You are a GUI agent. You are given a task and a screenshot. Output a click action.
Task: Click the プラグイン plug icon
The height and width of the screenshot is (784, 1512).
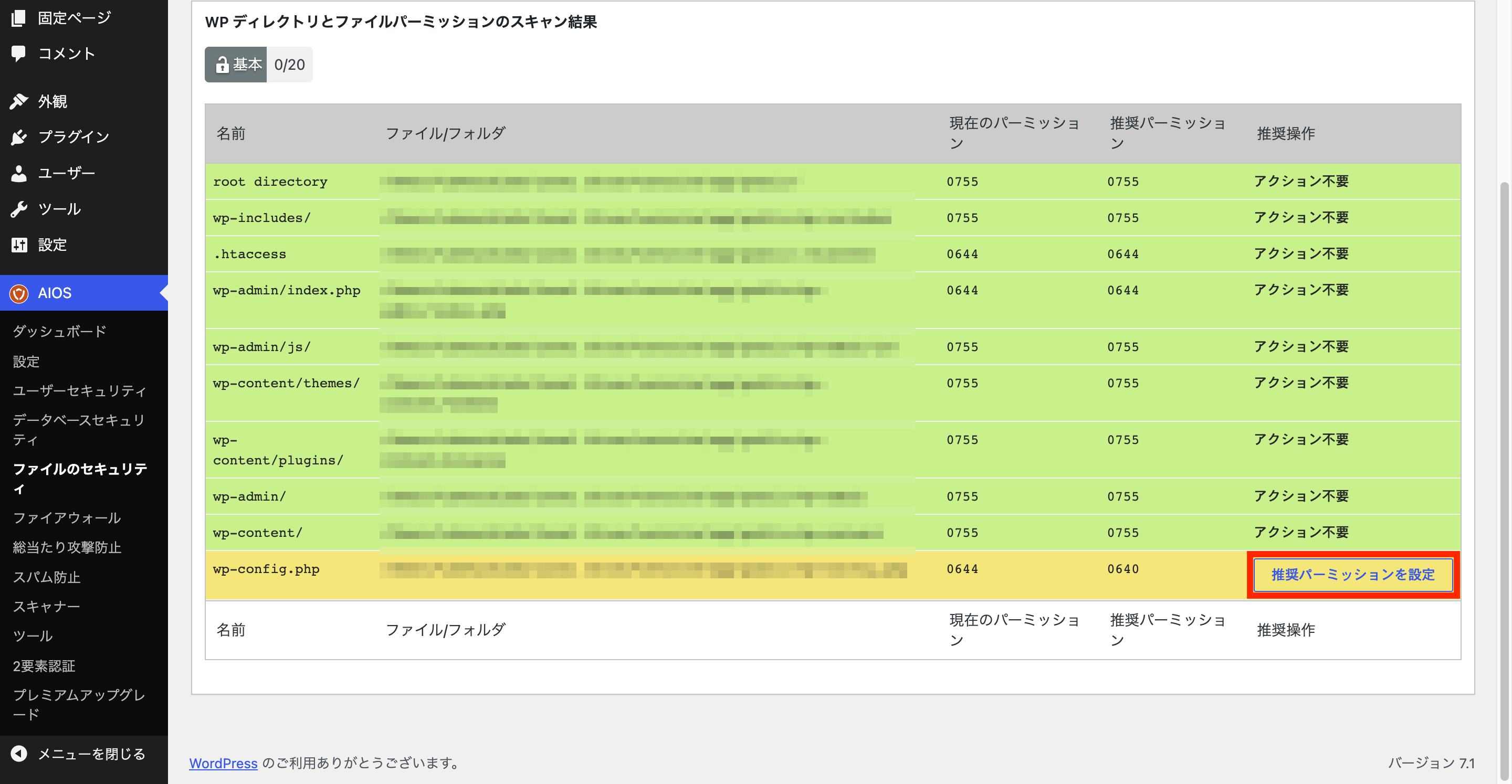coord(19,137)
